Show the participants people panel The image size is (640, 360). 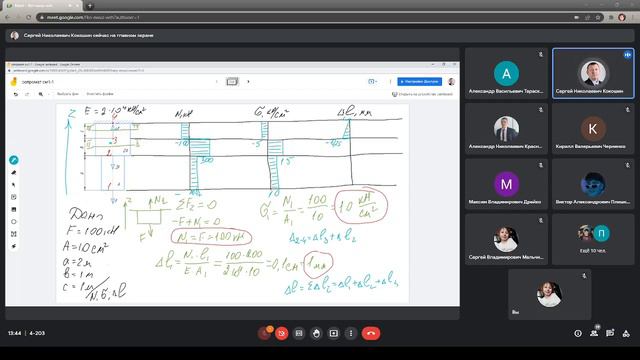point(594,333)
